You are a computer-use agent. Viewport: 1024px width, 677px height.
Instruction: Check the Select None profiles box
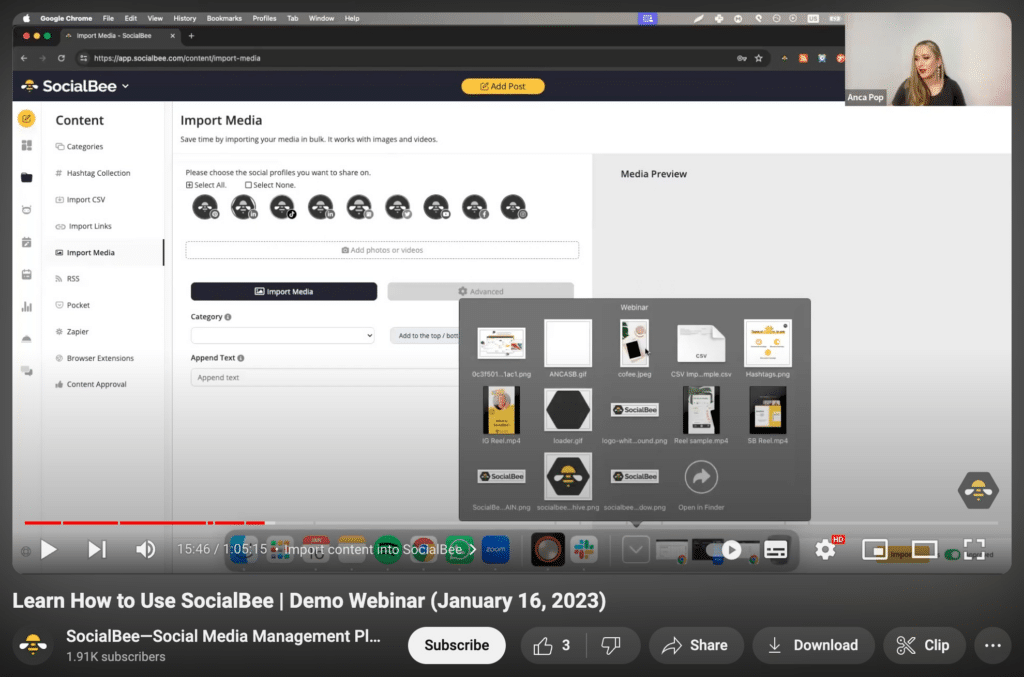point(248,185)
